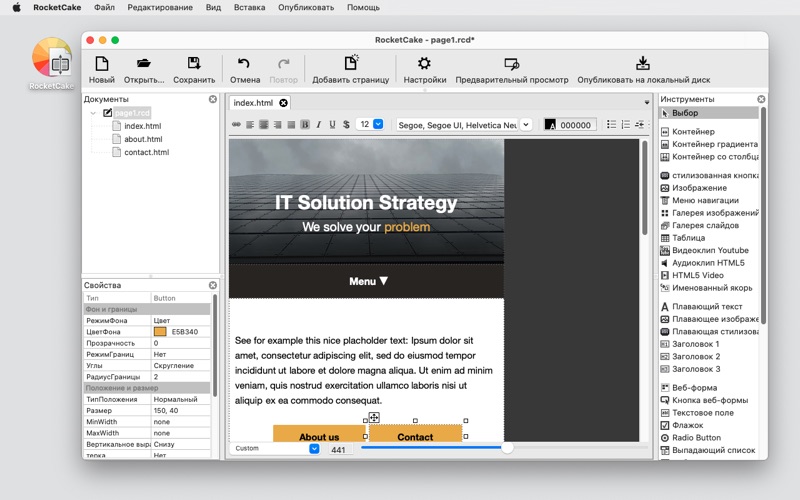Viewport: 800px width, 500px height.
Task: Expand the Menu navigation on the page
Action: pos(368,281)
